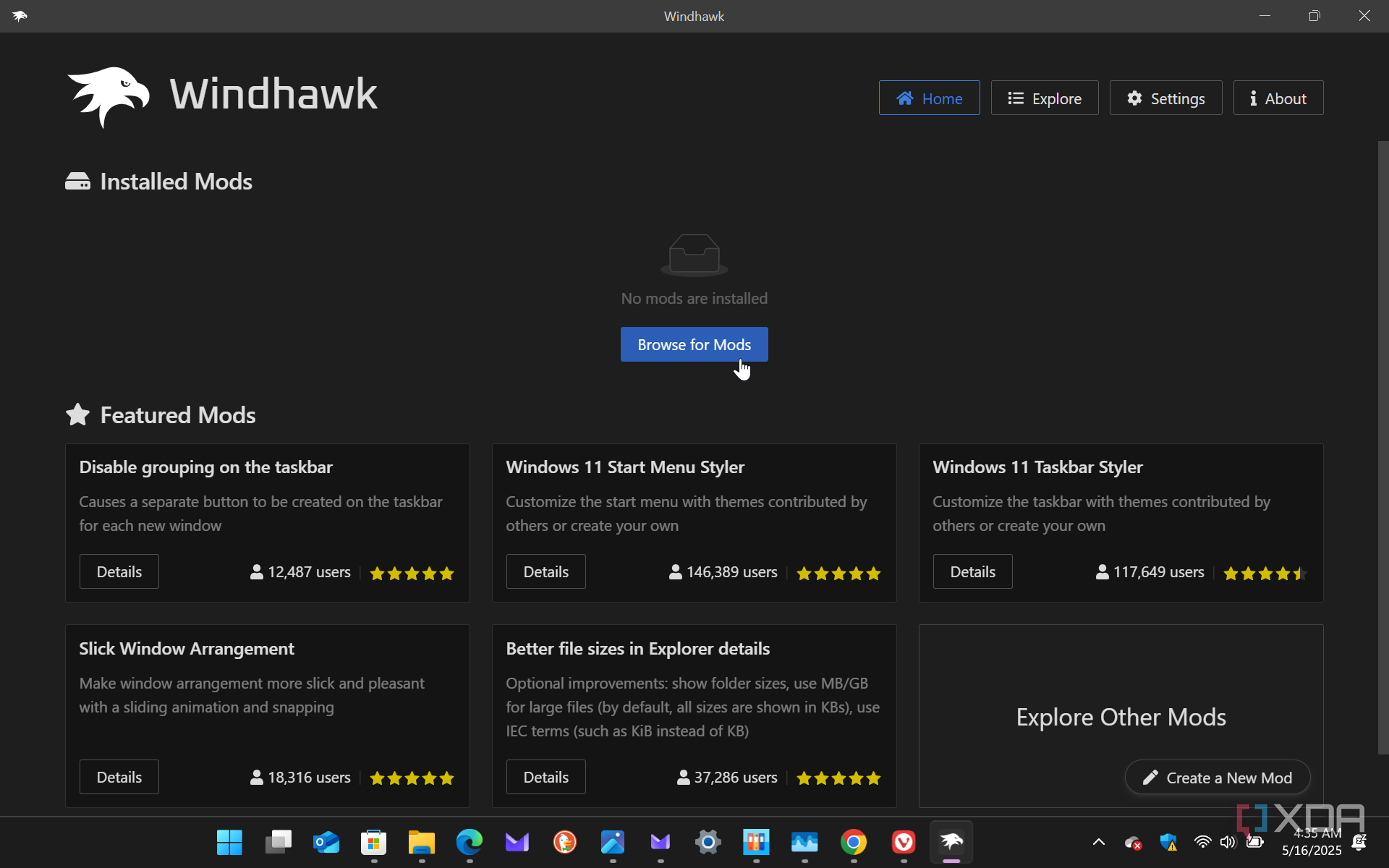Show hidden system tray icons
The height and width of the screenshot is (868, 1389).
1098,842
